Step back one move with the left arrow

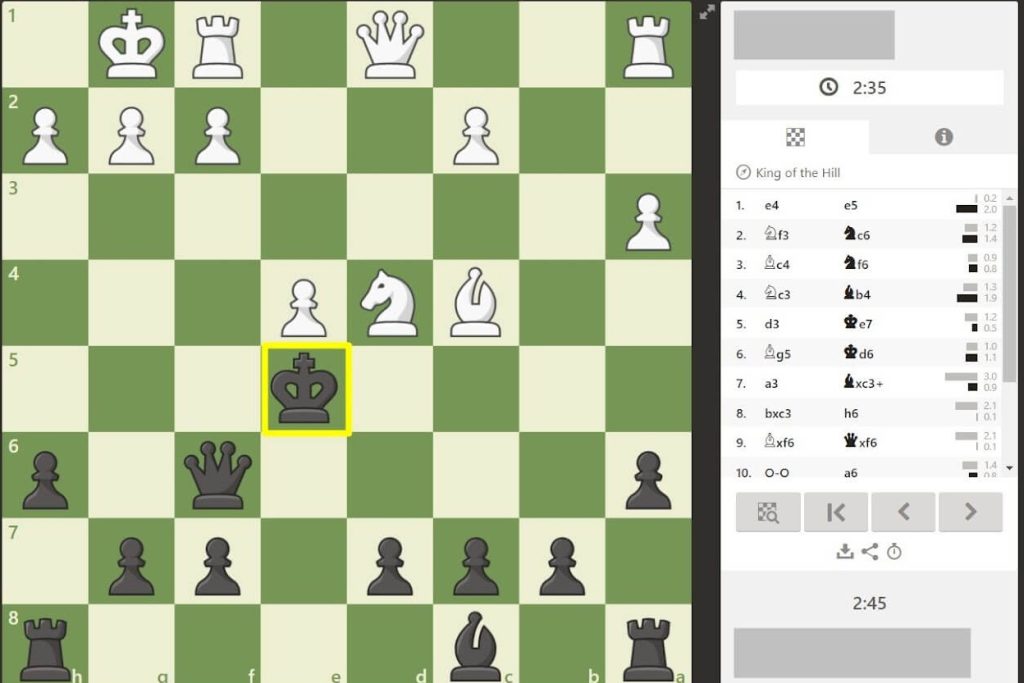[x=904, y=512]
